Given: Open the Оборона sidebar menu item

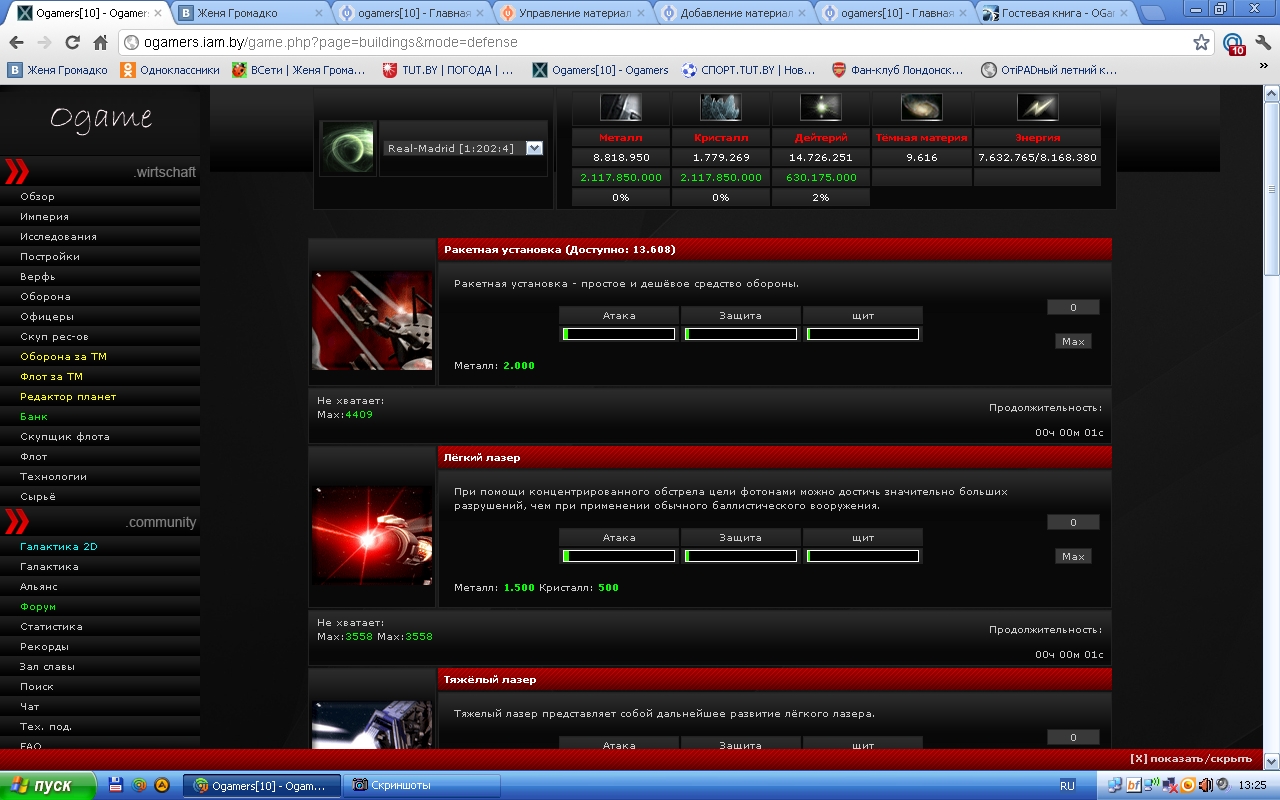Looking at the screenshot, I should click(45, 297).
